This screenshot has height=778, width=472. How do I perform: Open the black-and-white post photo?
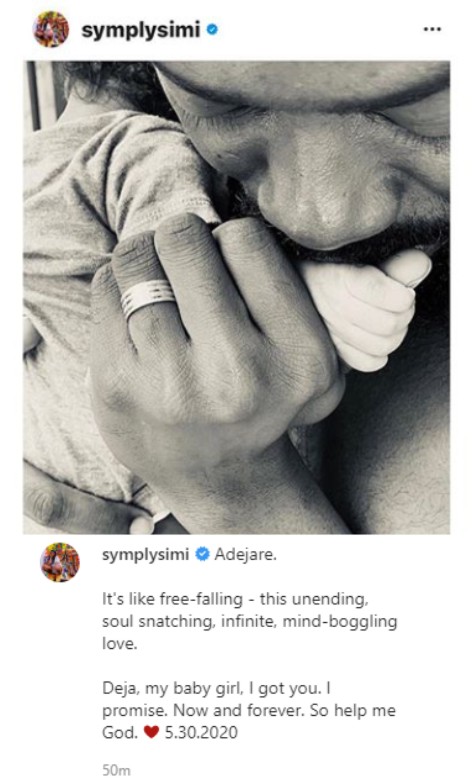(x=236, y=297)
